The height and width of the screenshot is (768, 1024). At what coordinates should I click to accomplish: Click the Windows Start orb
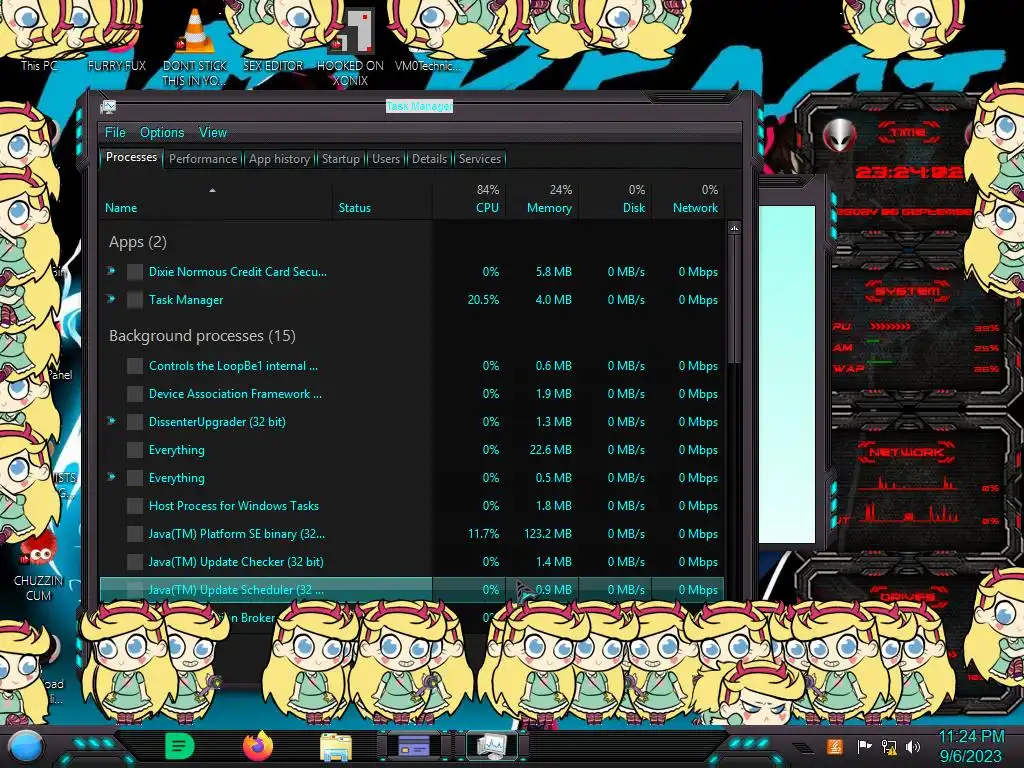point(25,747)
